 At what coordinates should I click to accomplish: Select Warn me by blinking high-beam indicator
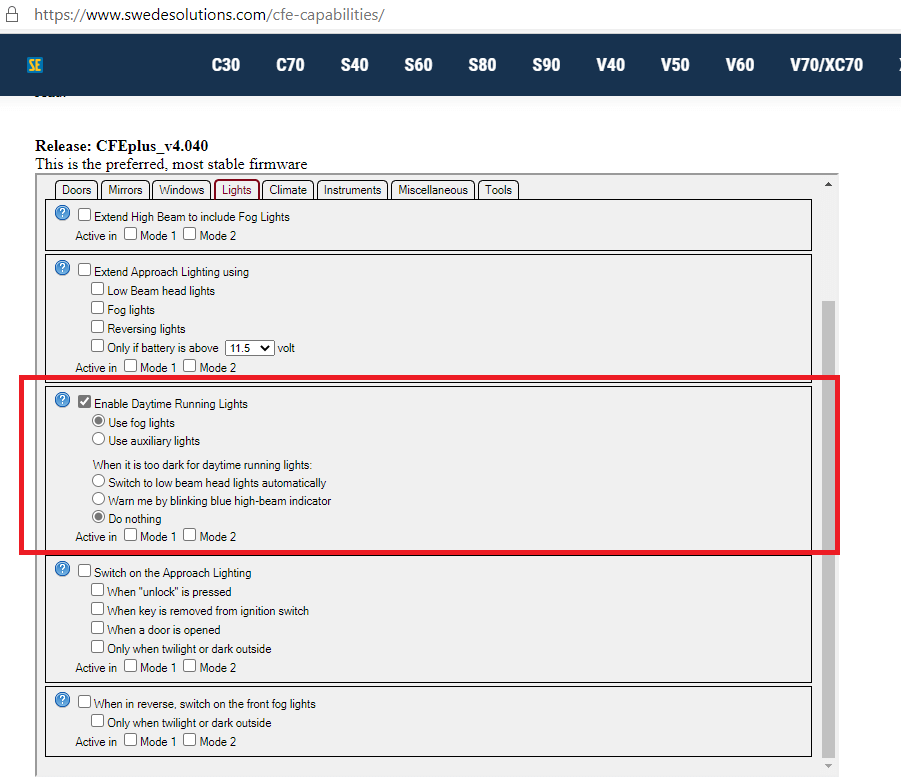click(98, 499)
